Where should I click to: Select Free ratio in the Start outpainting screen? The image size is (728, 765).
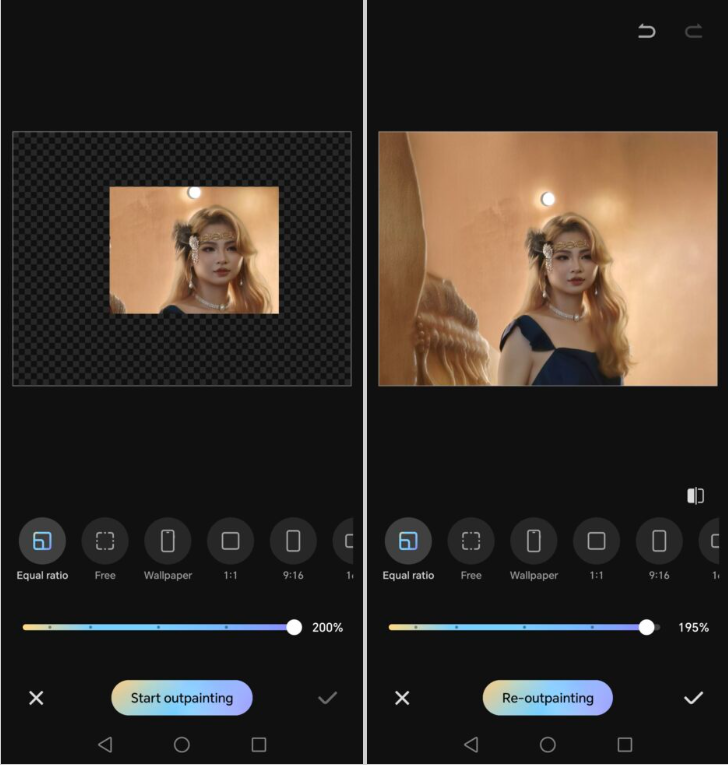point(105,541)
